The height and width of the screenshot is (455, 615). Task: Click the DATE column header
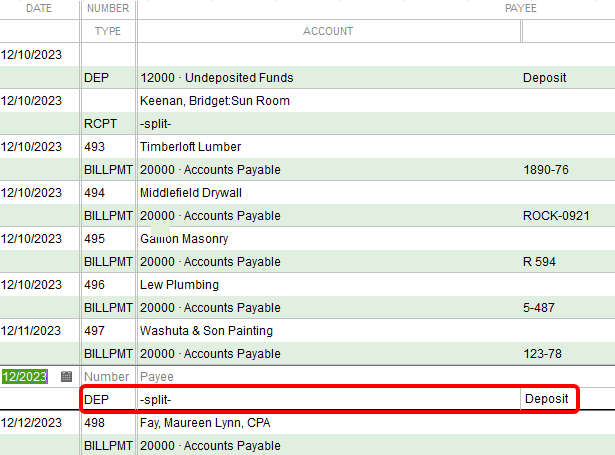39,8
